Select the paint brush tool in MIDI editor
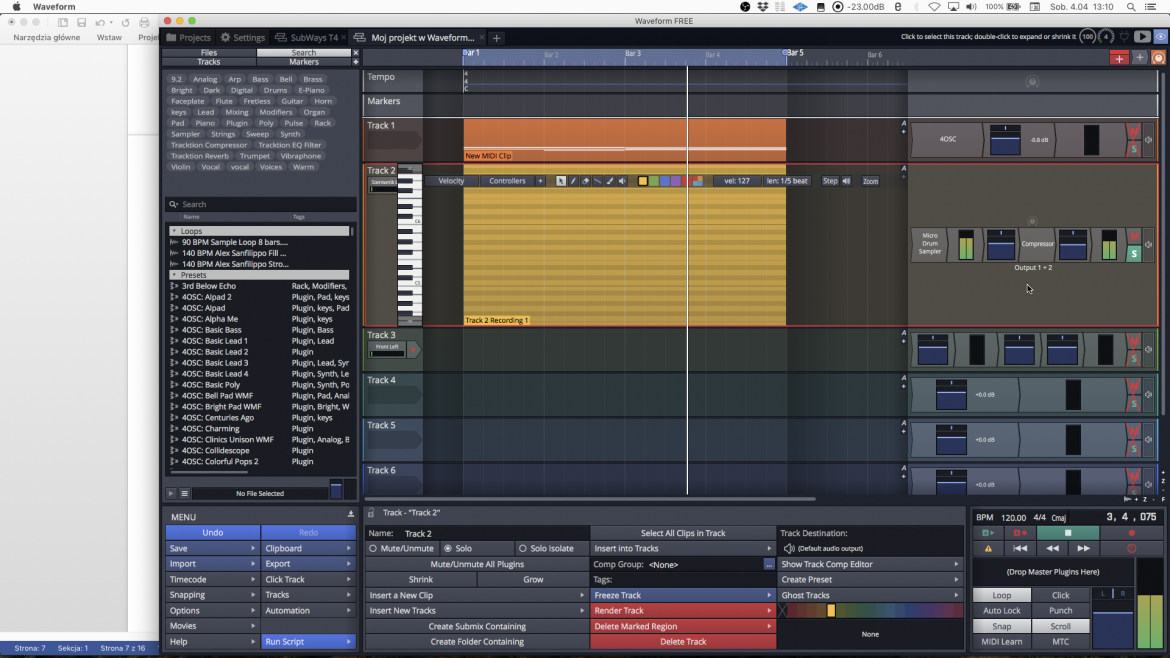Screen dimensions: 1170x658 point(610,181)
